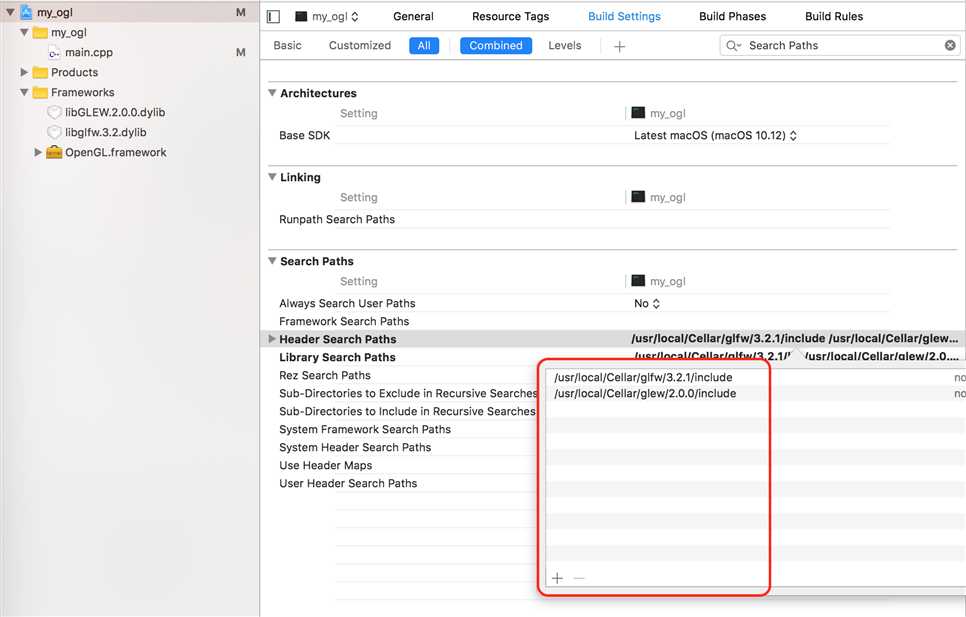966x617 pixels.
Task: Open the my_ogl target selector dropdown
Action: [327, 17]
